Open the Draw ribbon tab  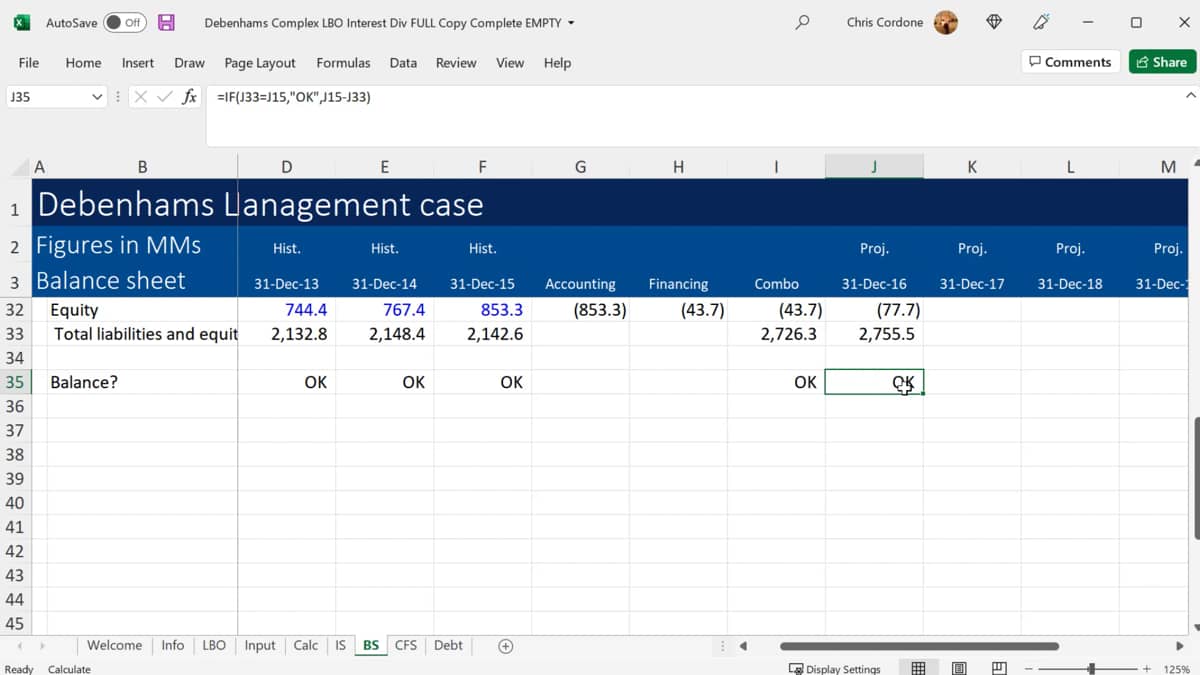point(189,62)
